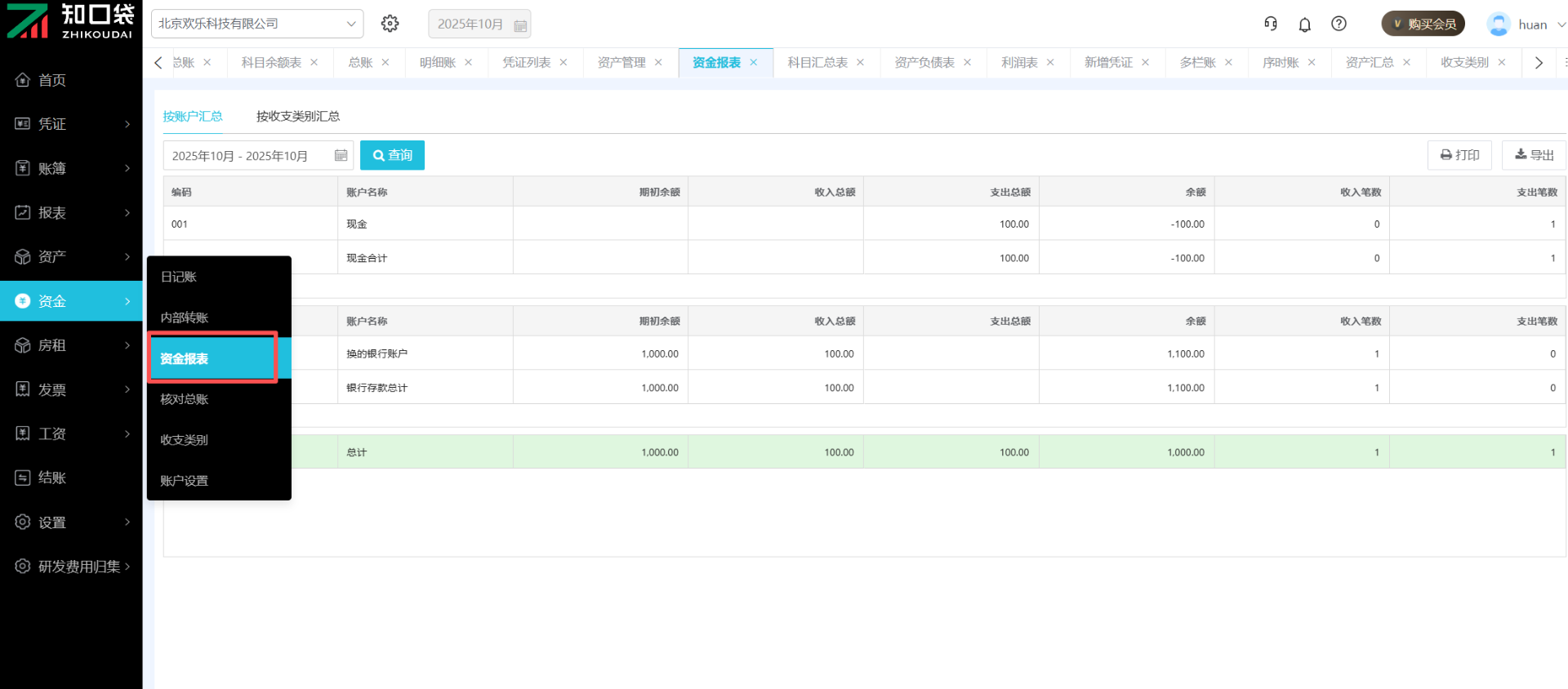Click the notification bell icon
The height and width of the screenshot is (689, 1568).
coord(1304,24)
